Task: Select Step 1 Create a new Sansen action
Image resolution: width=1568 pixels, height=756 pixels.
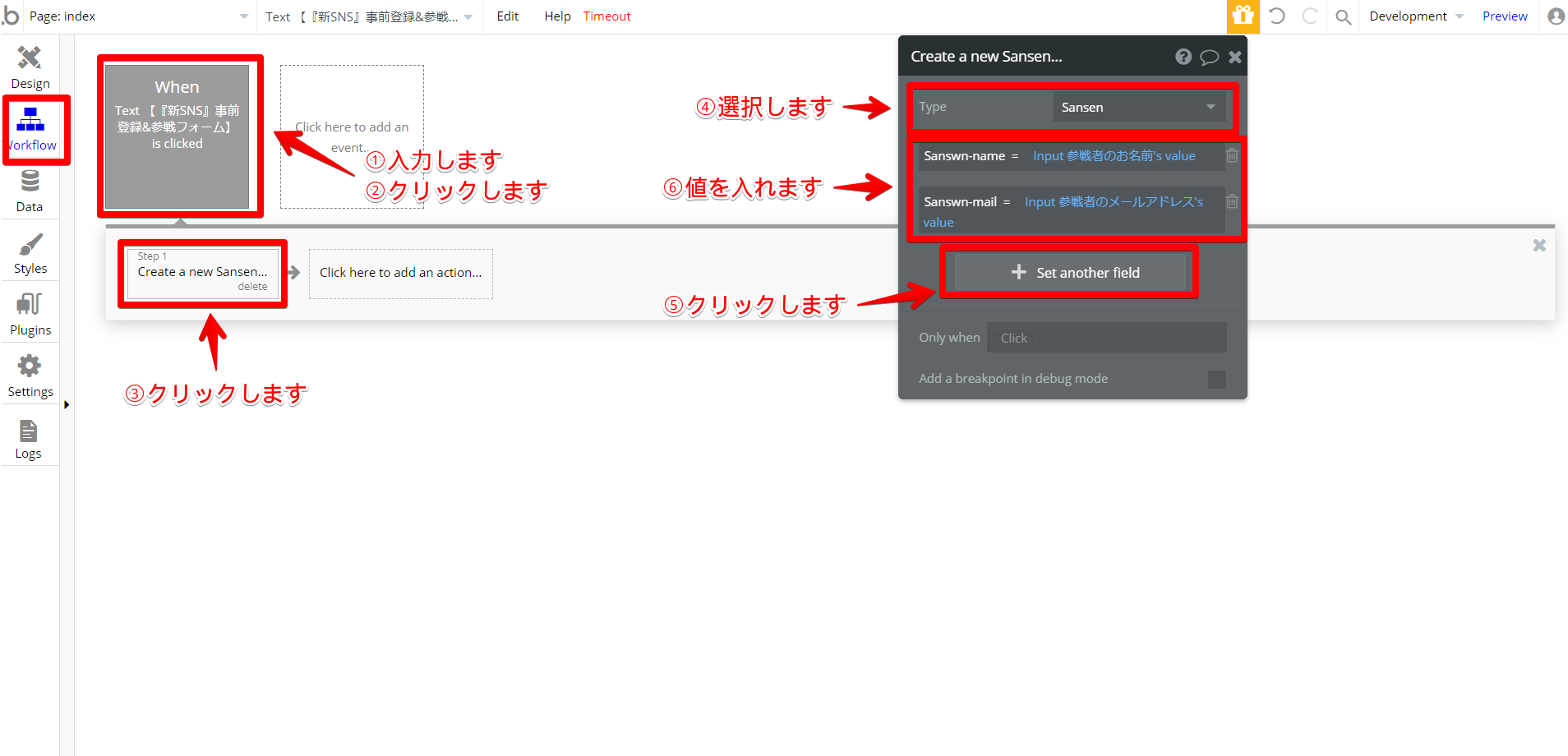Action: [x=202, y=274]
